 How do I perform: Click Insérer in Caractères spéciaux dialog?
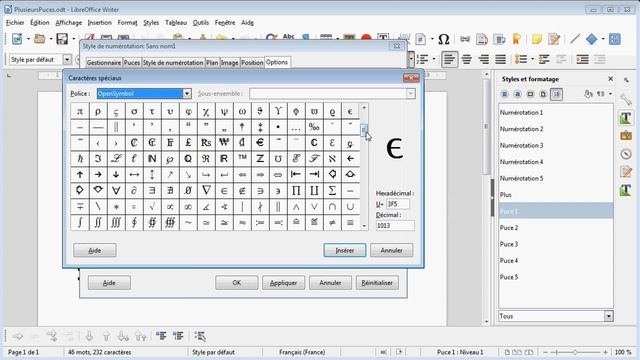tap(344, 250)
